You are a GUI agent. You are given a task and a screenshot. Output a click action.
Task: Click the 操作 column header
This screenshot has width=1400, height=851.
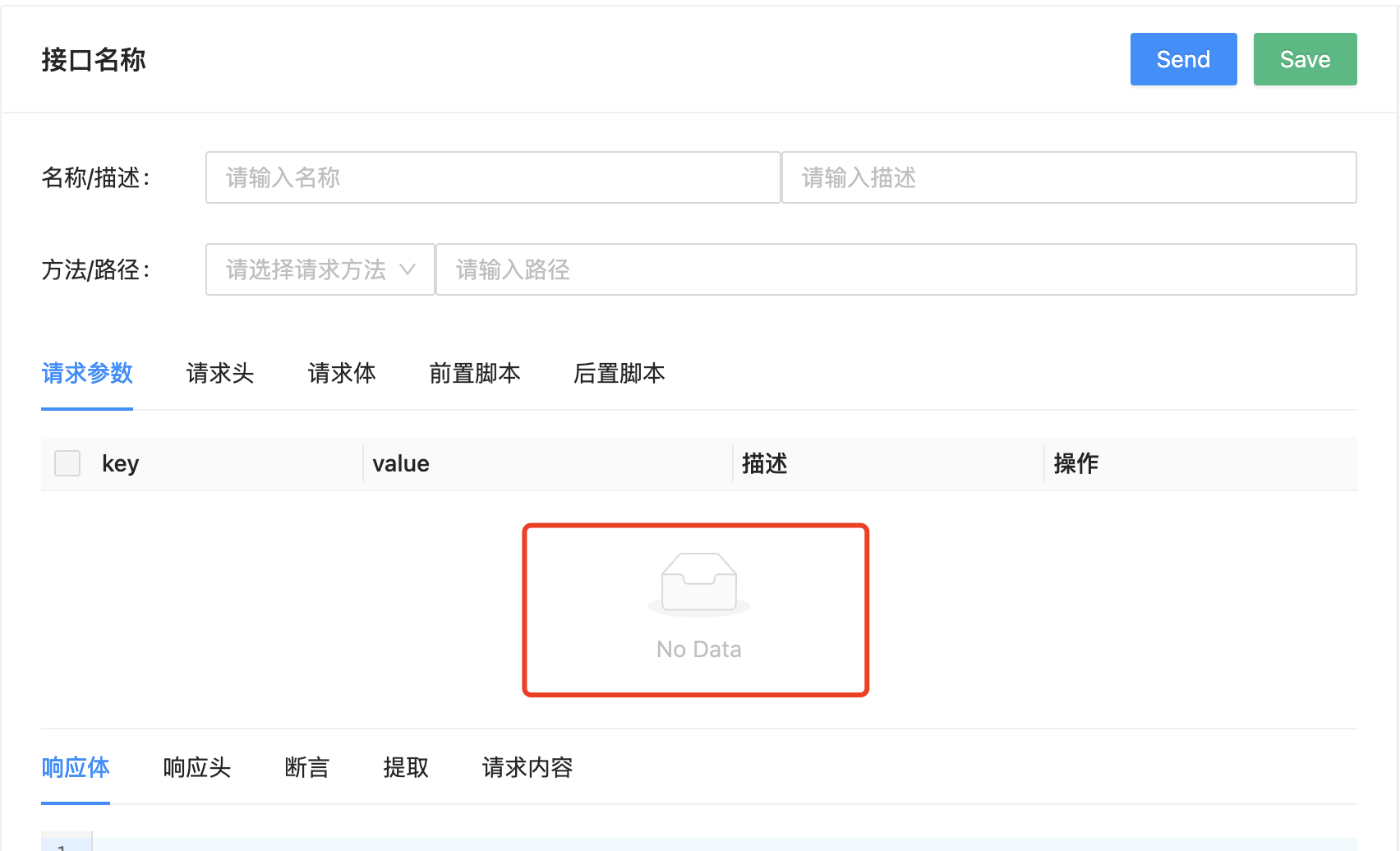1076,464
